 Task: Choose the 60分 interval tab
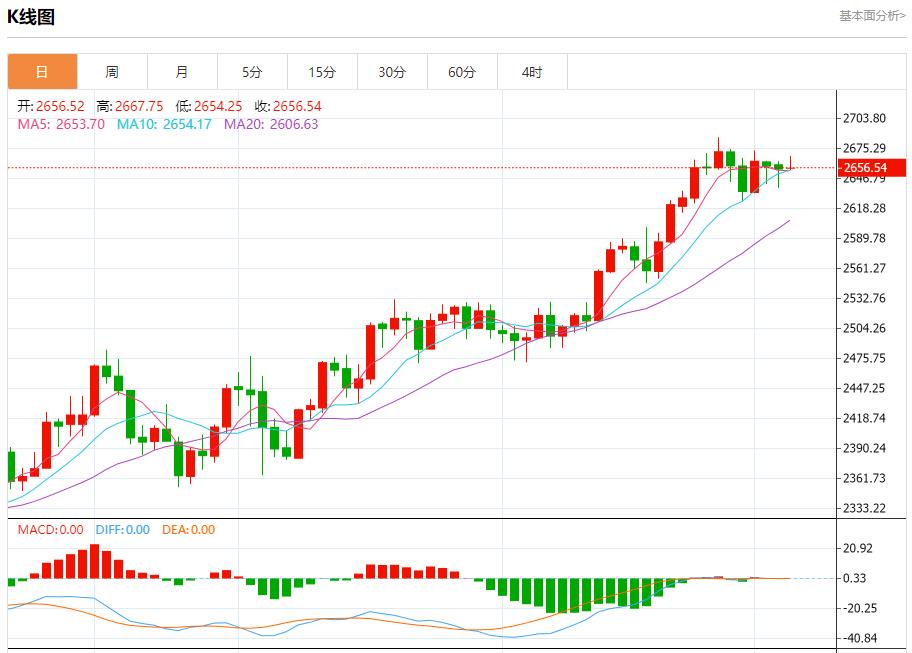coord(462,72)
